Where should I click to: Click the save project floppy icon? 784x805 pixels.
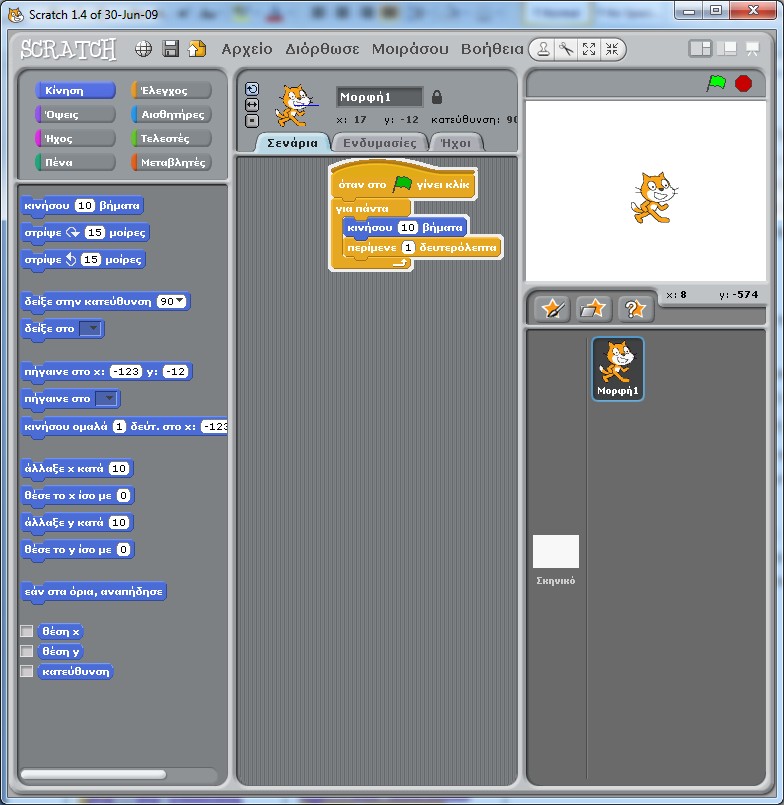(170, 49)
